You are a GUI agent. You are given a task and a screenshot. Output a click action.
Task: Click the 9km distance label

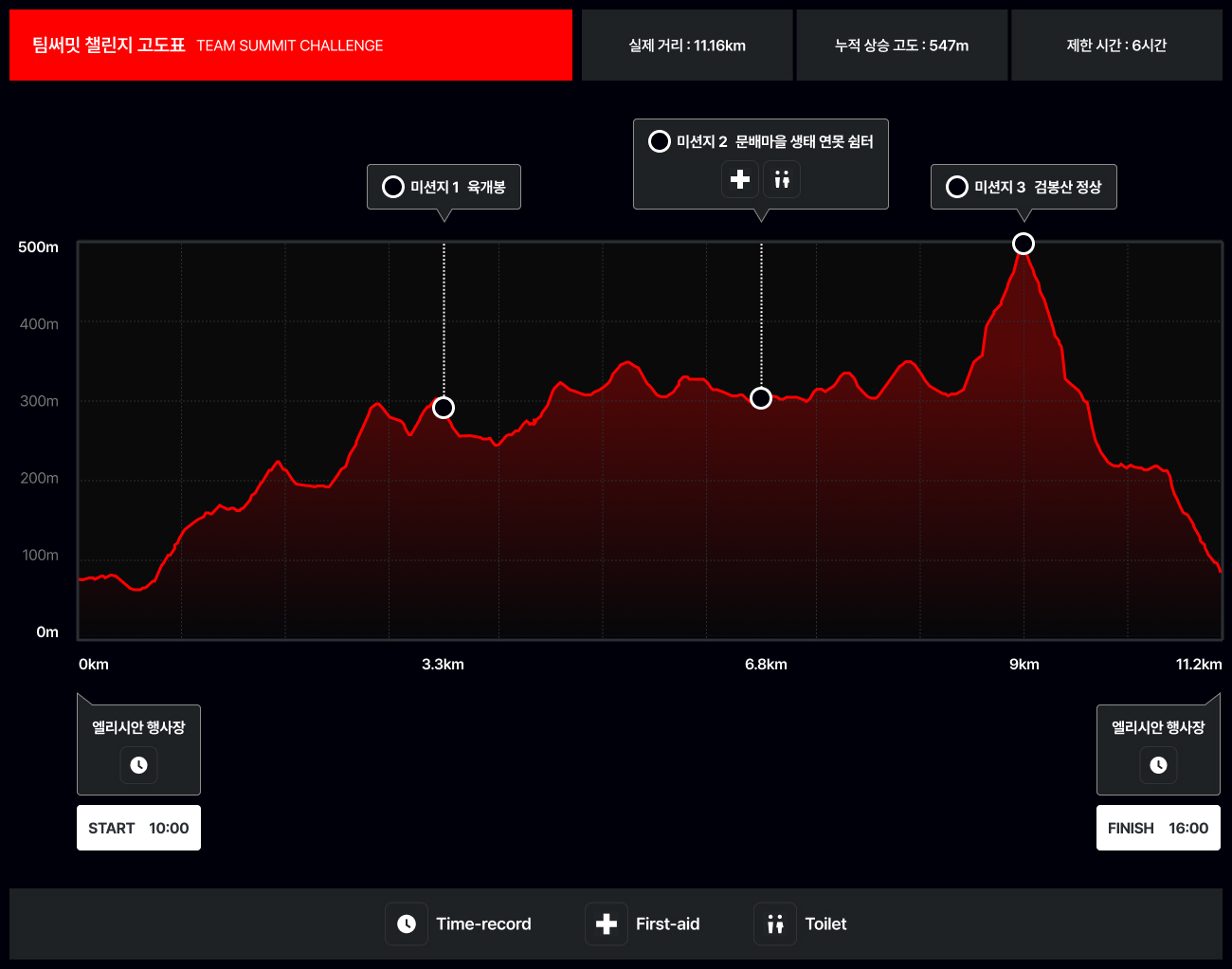[x=1024, y=665]
